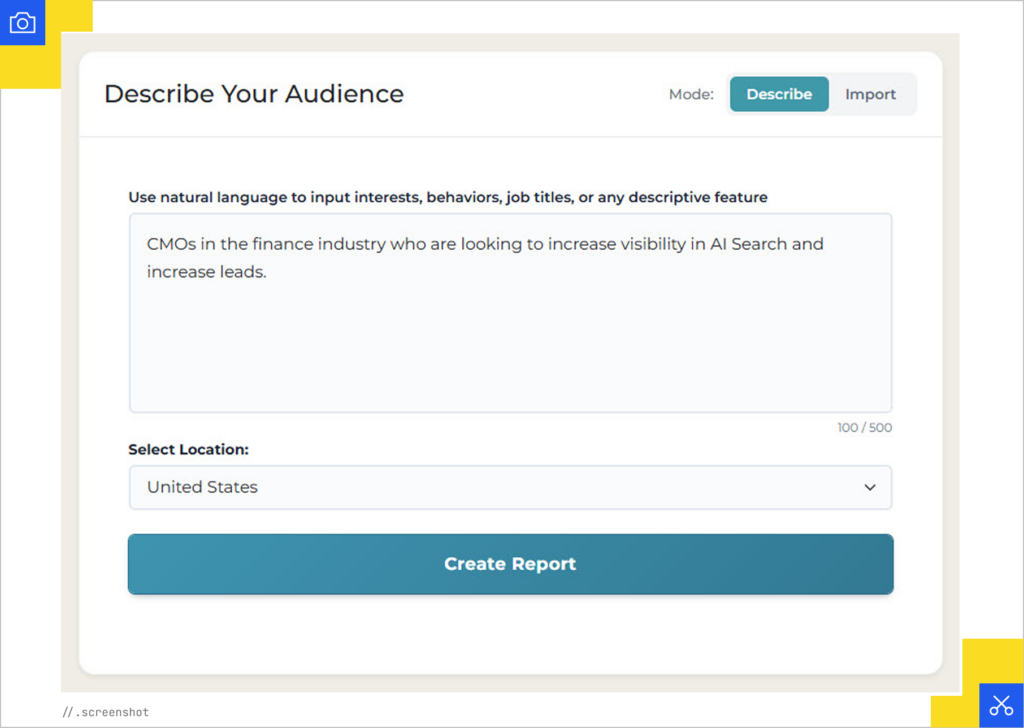This screenshot has height=728, width=1024.
Task: Click the Create Report button
Action: coord(511,564)
